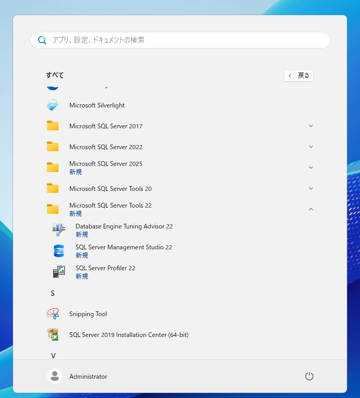Open the Snipping Tool scissors icon
360x398 pixels.
(52, 314)
